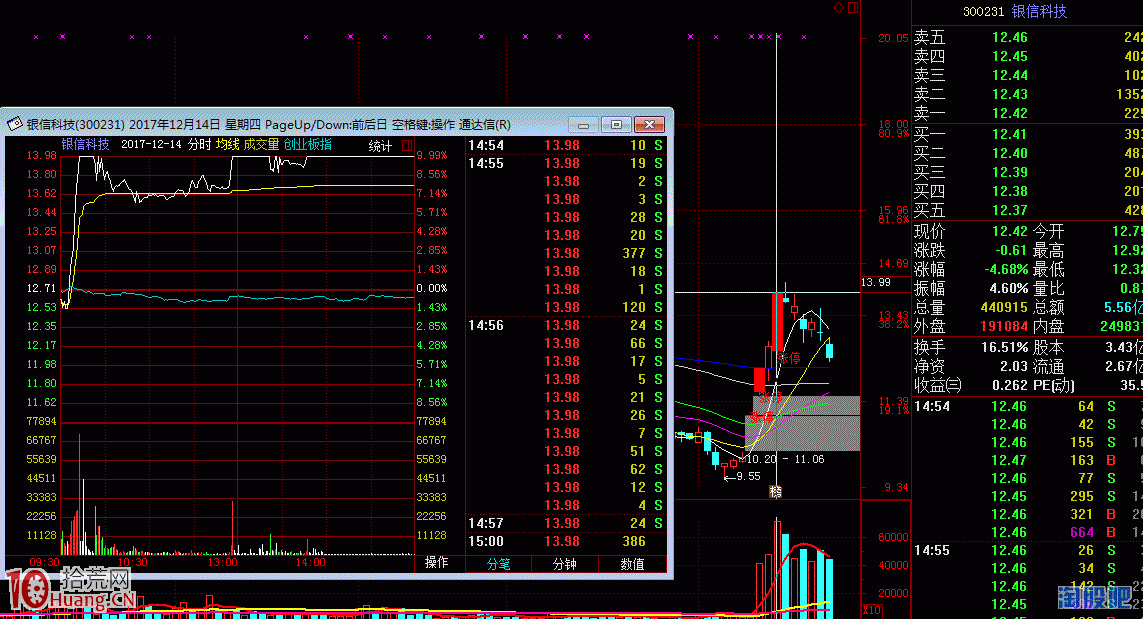Click the 20.05 K-line price axis label

[x=893, y=38]
